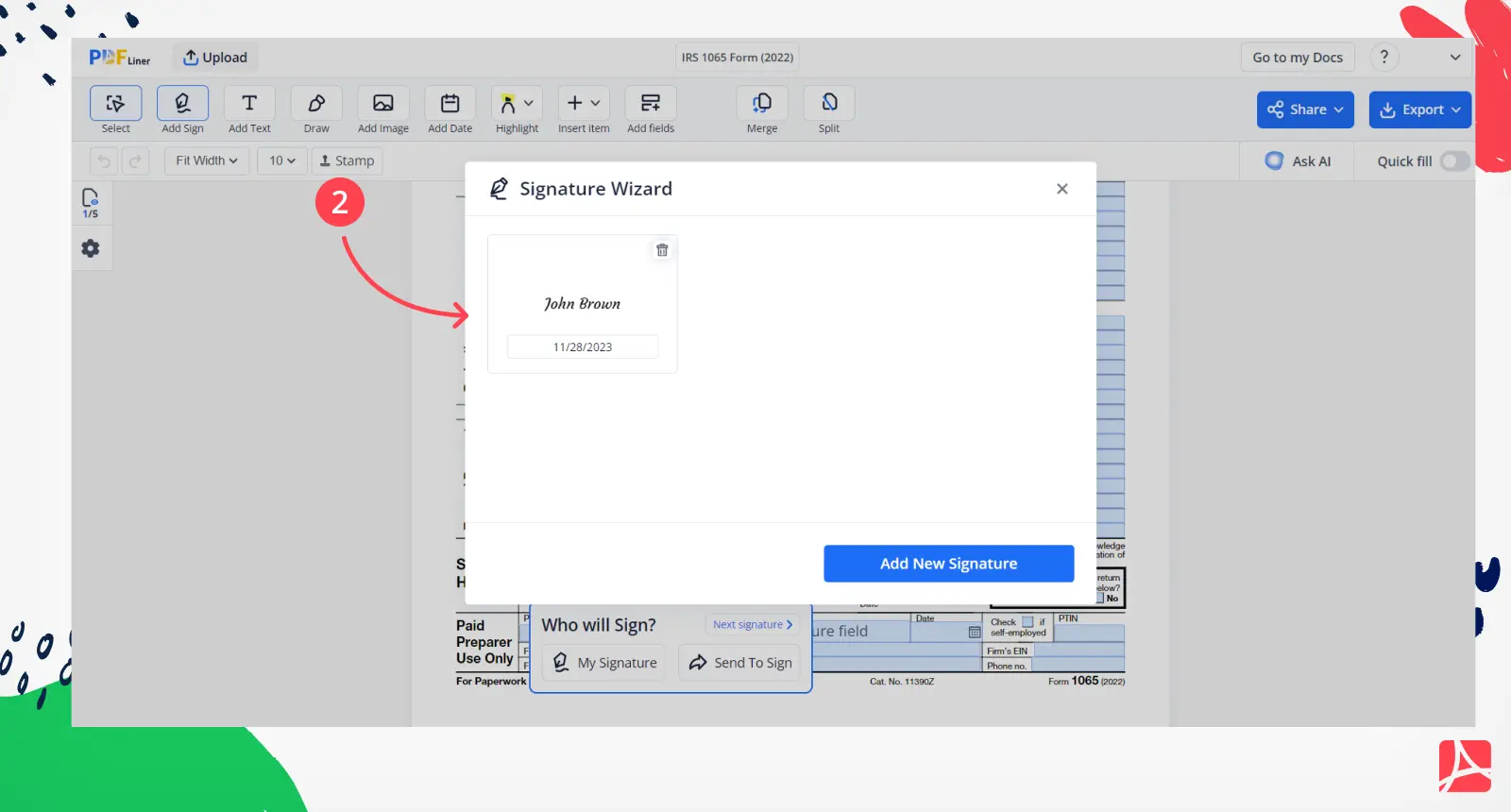Go to Next signature link

coord(753,625)
